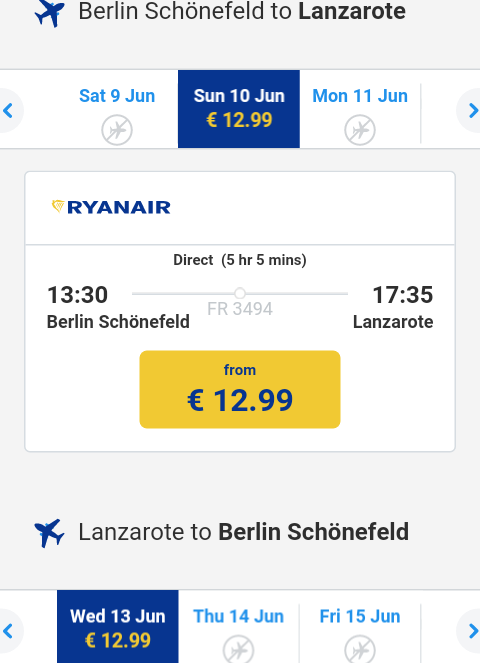Select the Mon 11 Jun date tab

pos(360,109)
